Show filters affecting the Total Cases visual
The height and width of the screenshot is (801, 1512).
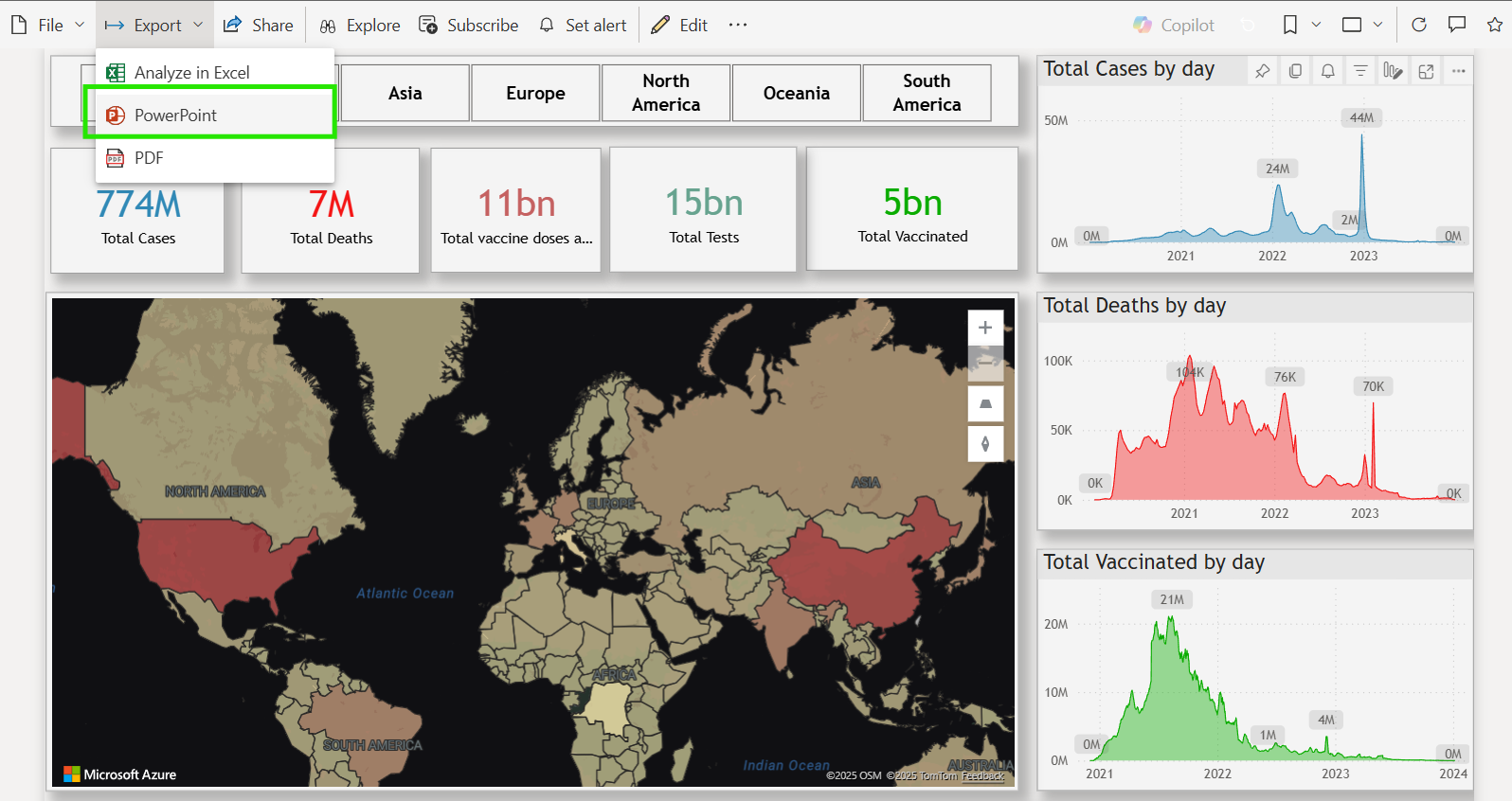tap(1360, 71)
